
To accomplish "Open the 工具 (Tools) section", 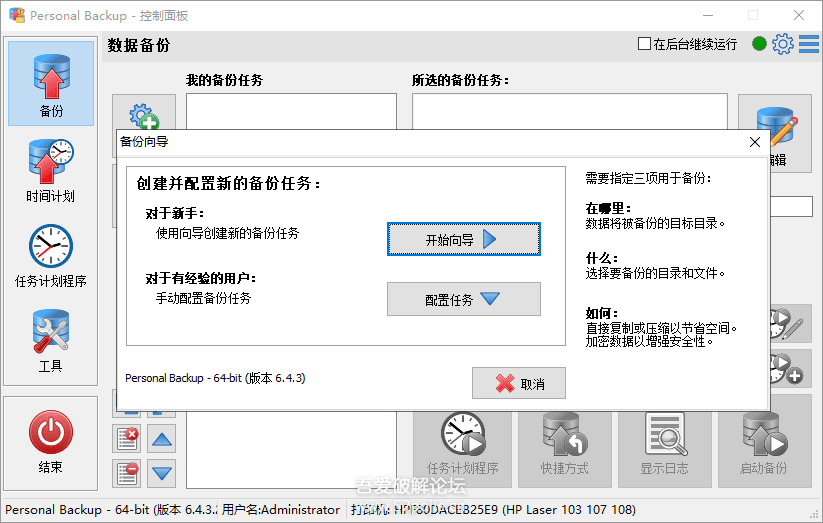I will [51, 340].
